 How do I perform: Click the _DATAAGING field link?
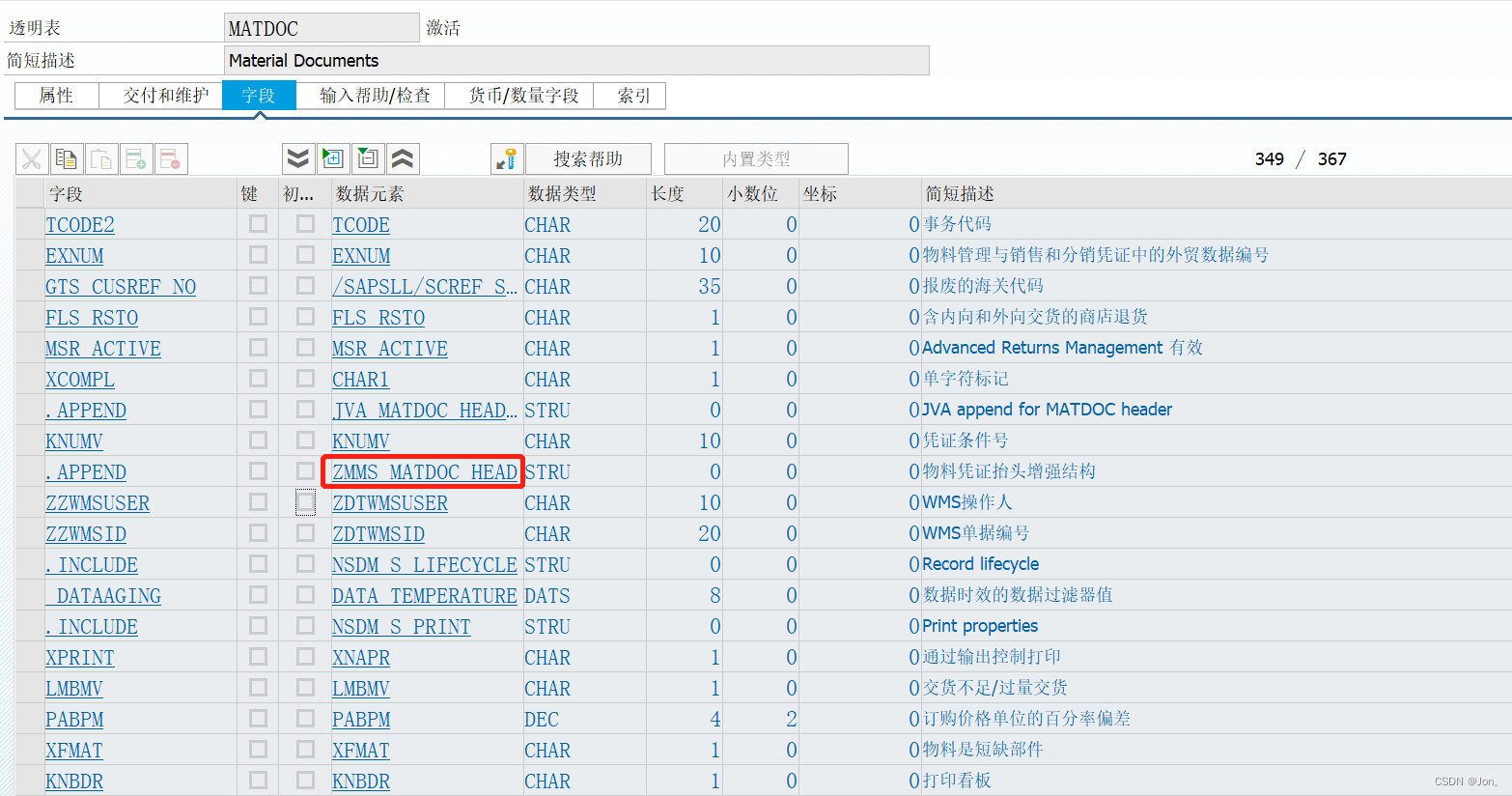tap(103, 596)
